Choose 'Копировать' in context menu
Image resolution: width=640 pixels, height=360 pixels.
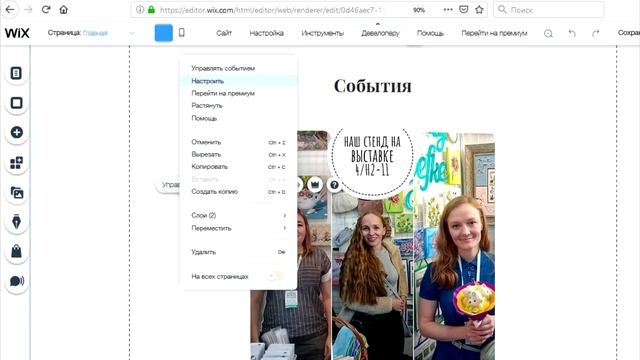coord(238,167)
